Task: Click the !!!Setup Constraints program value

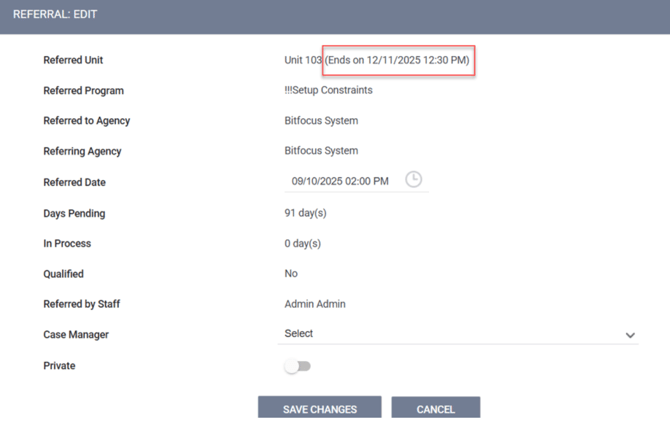Action: pos(328,91)
